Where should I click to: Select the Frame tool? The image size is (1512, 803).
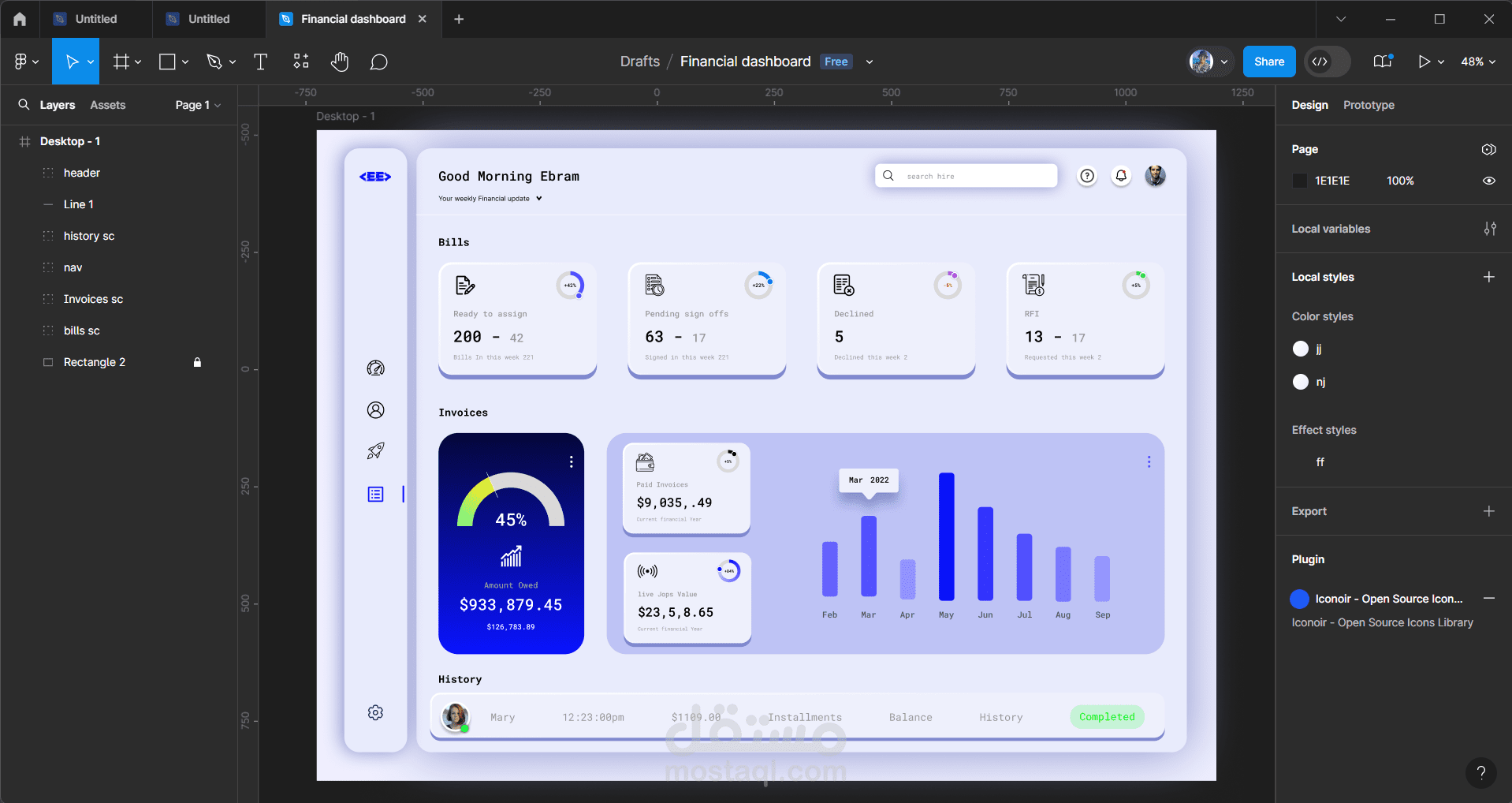click(121, 62)
